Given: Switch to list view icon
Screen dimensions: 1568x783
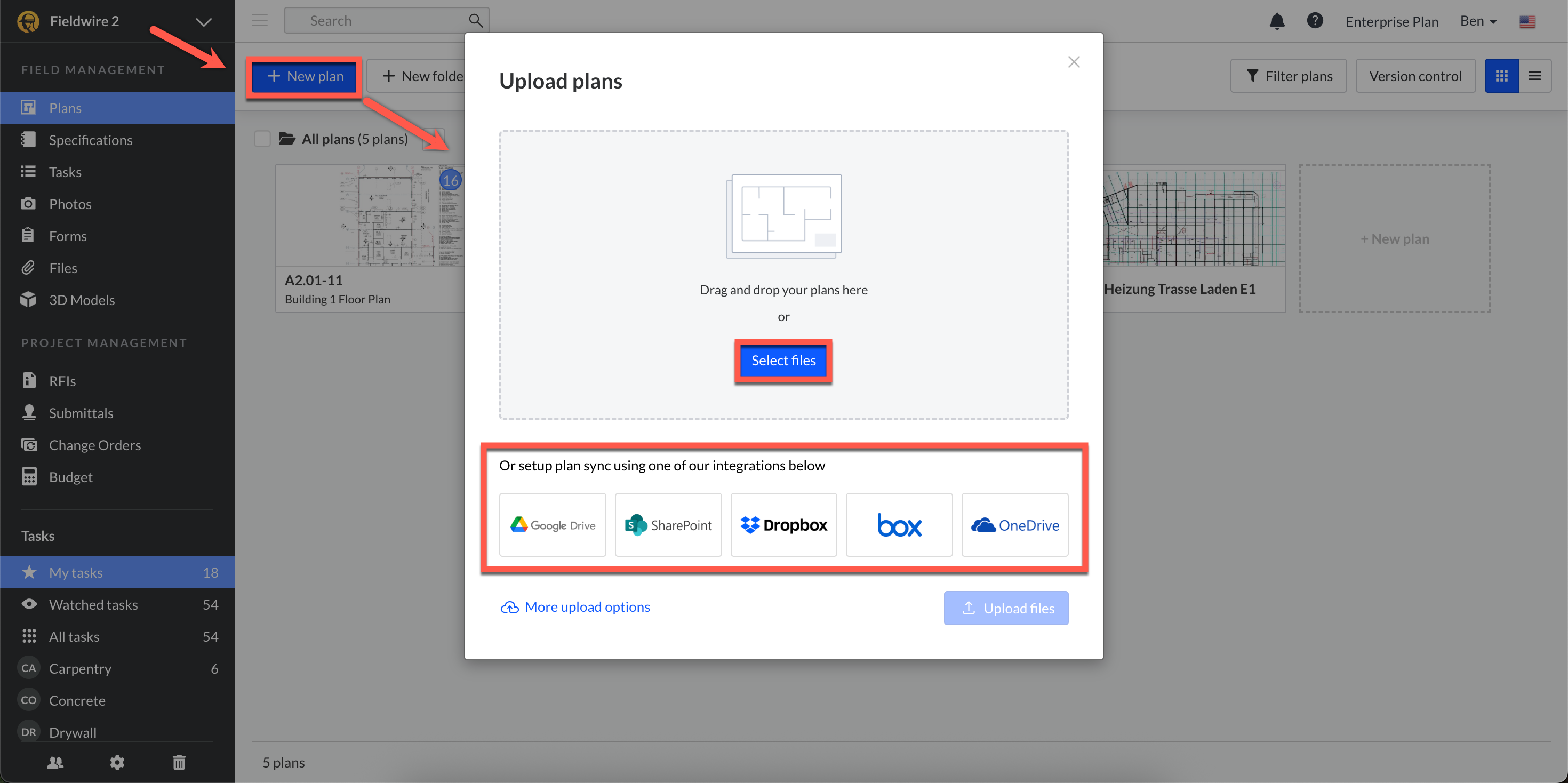Looking at the screenshot, I should (x=1534, y=76).
